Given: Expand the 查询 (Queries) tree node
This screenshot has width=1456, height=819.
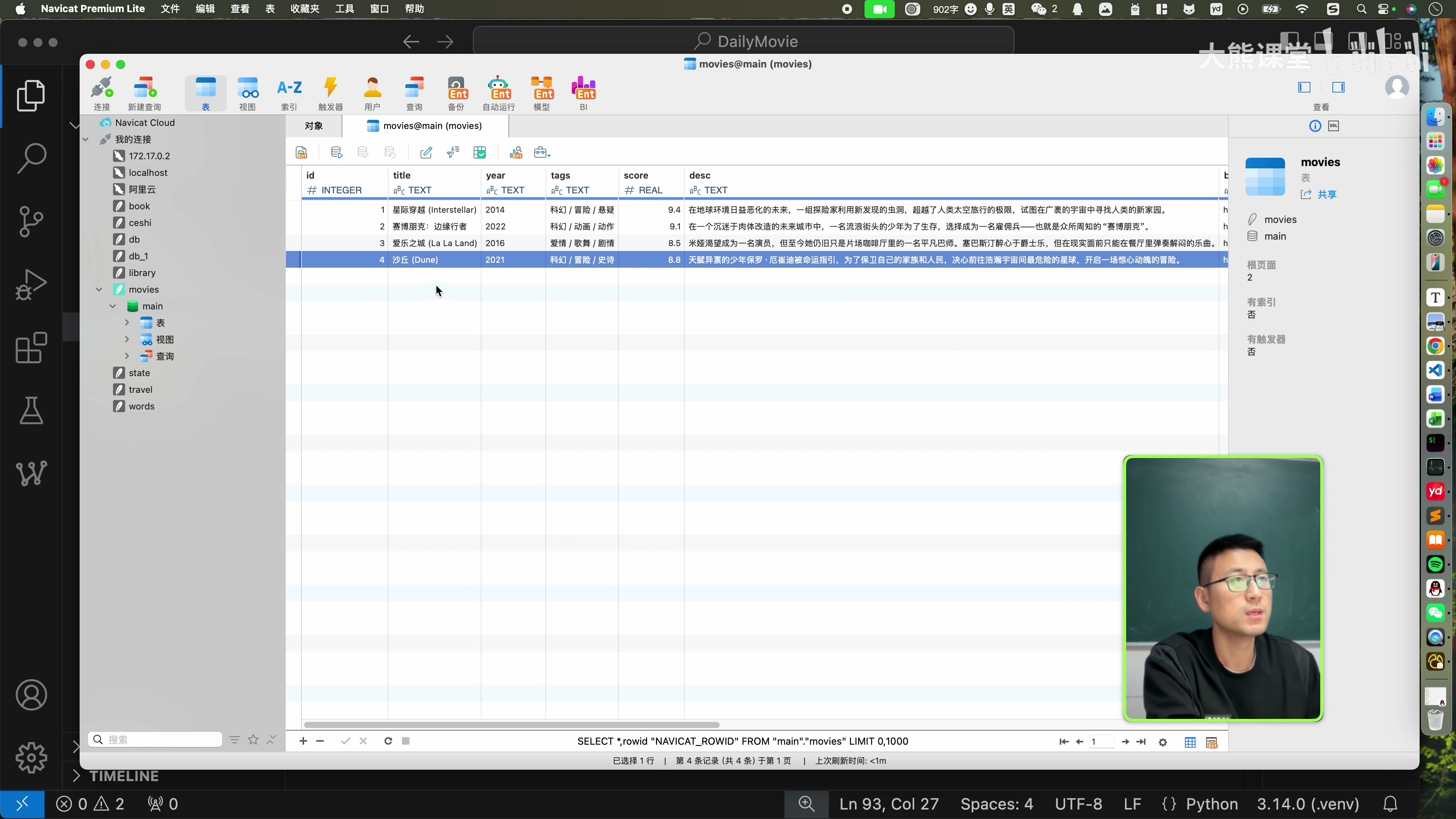Looking at the screenshot, I should pos(127,356).
